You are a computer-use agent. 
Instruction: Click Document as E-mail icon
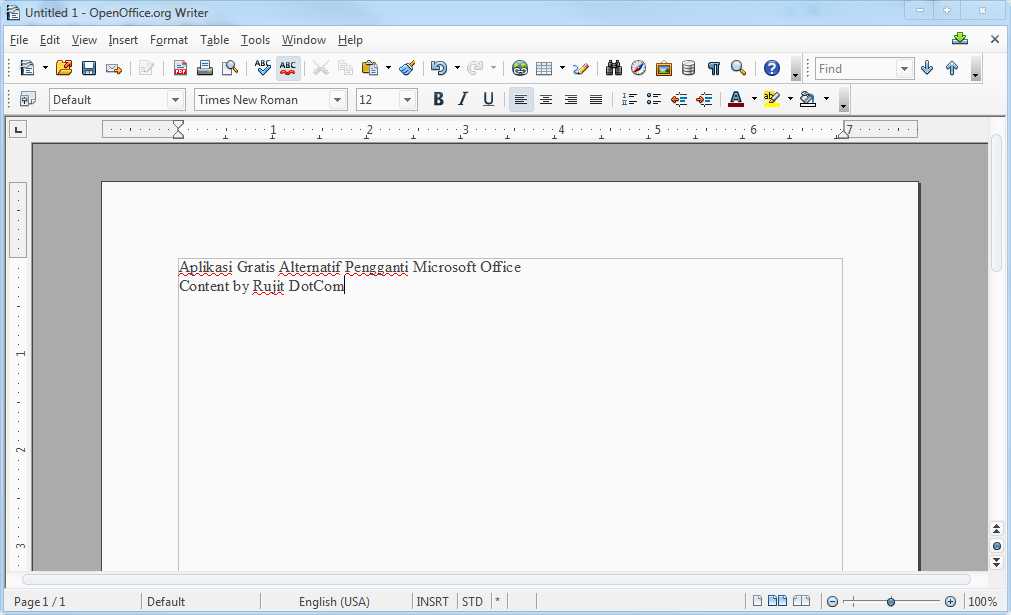[114, 68]
